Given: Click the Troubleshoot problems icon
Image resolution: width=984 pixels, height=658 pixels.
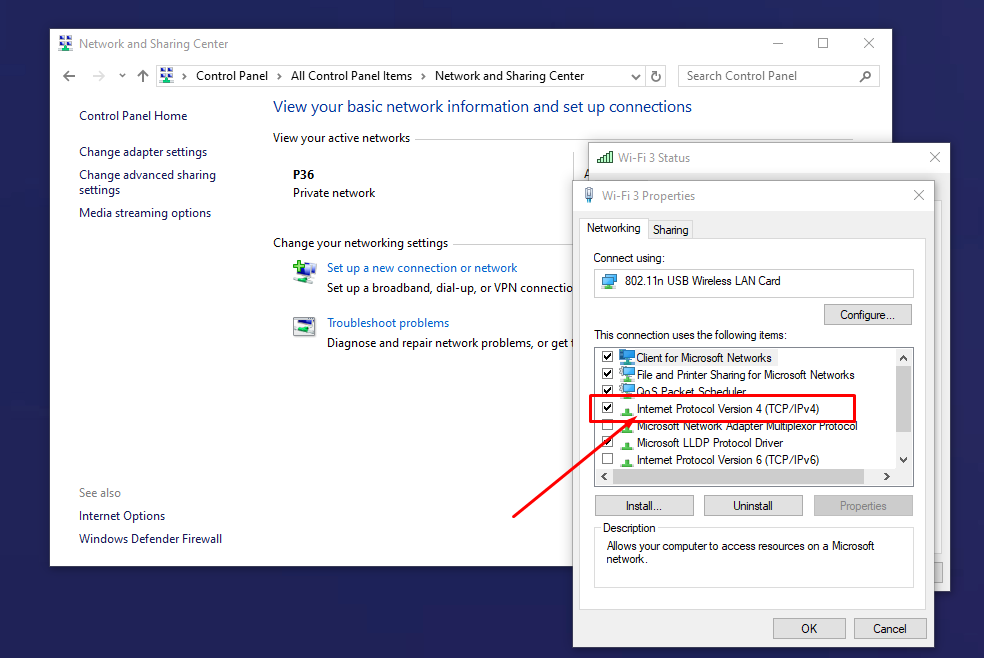Looking at the screenshot, I should [304, 326].
